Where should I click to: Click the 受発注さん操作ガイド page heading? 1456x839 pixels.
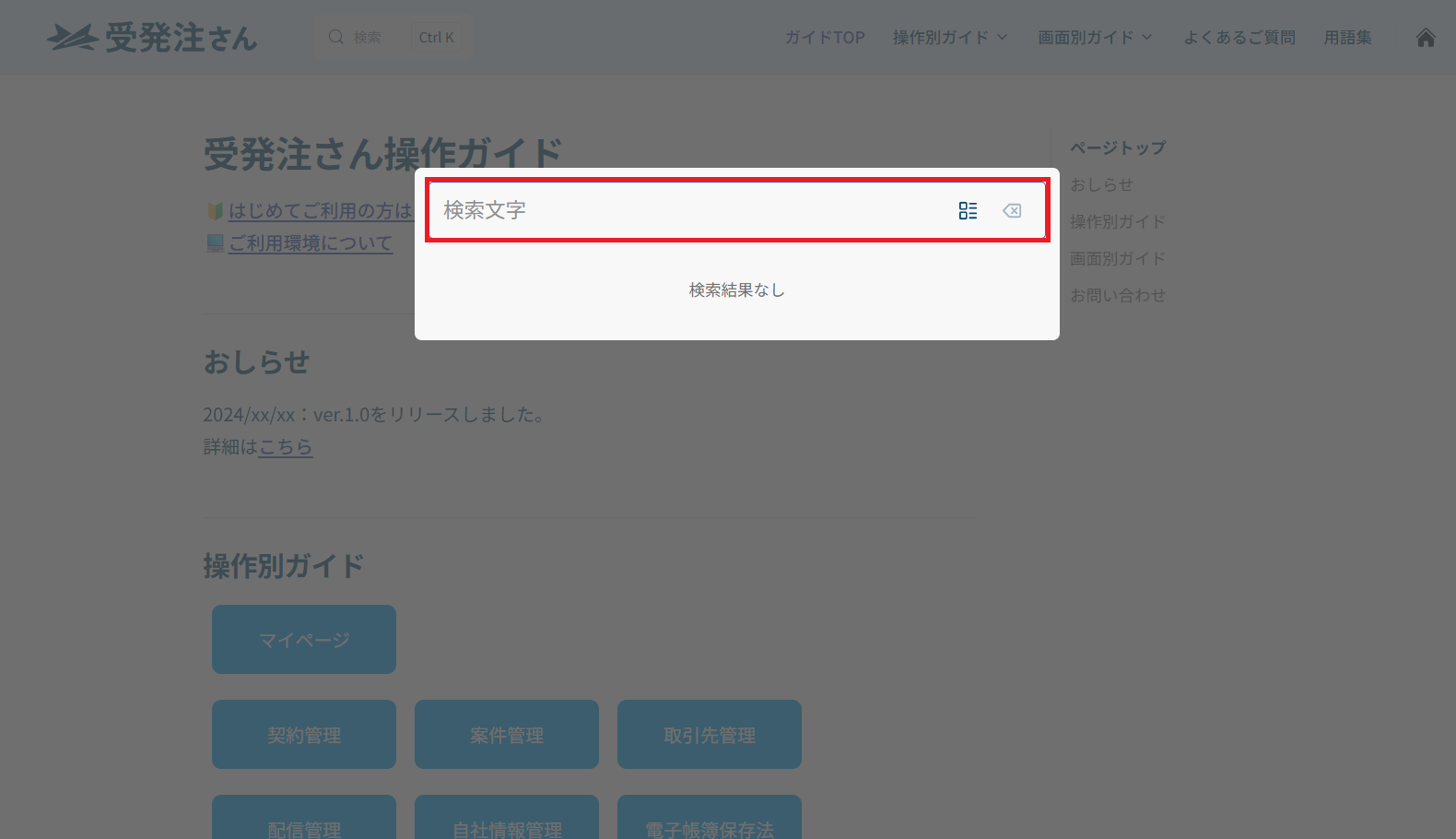(383, 153)
